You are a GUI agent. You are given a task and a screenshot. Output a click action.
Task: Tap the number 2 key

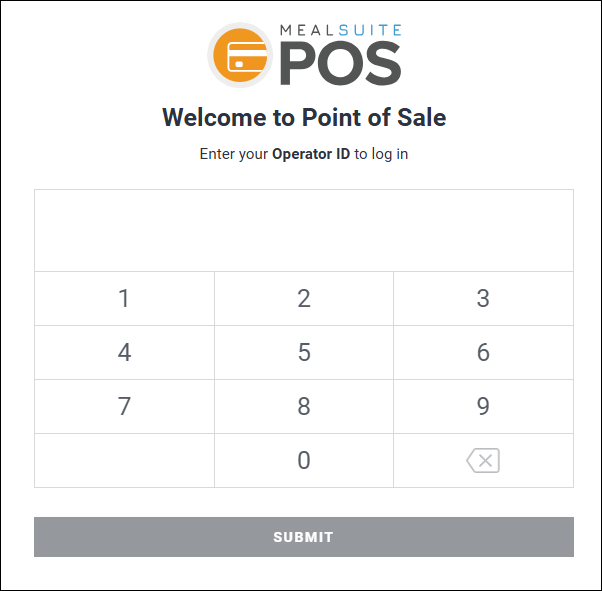[x=304, y=298]
